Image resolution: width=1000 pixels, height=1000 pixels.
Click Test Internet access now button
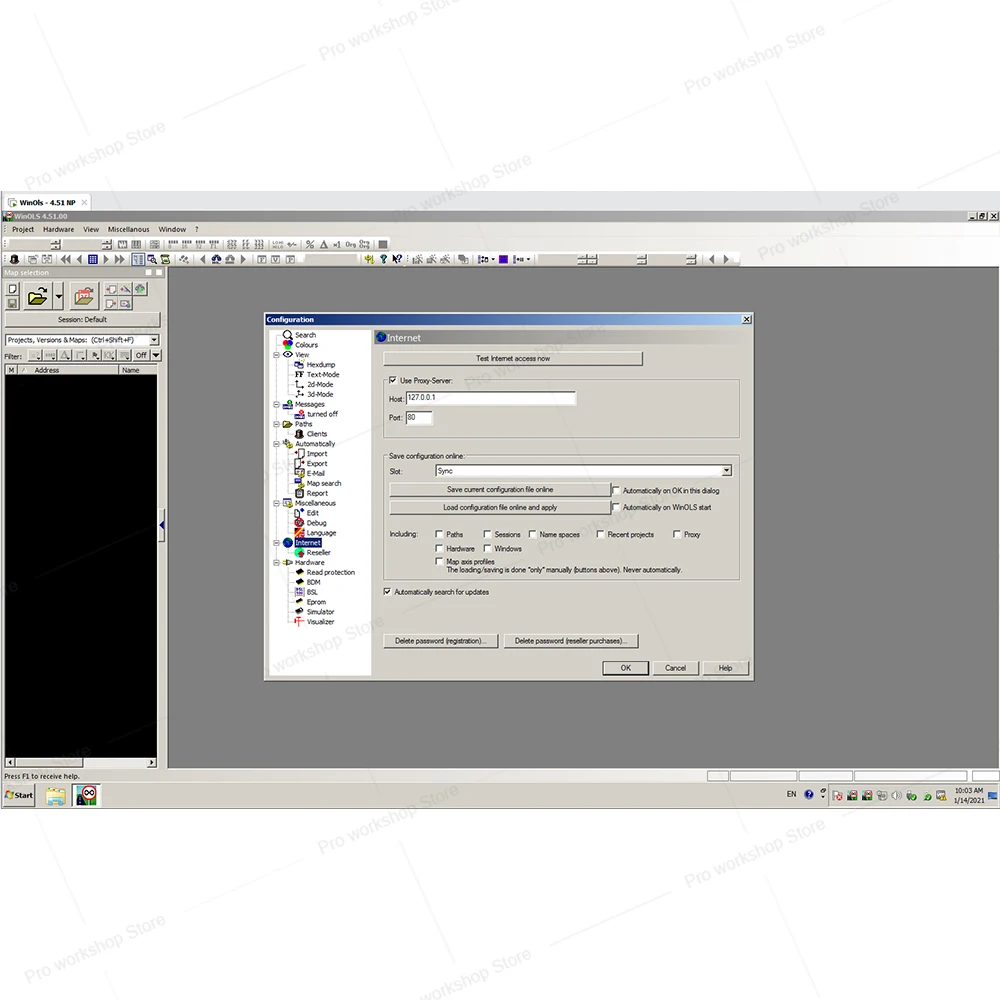point(513,358)
